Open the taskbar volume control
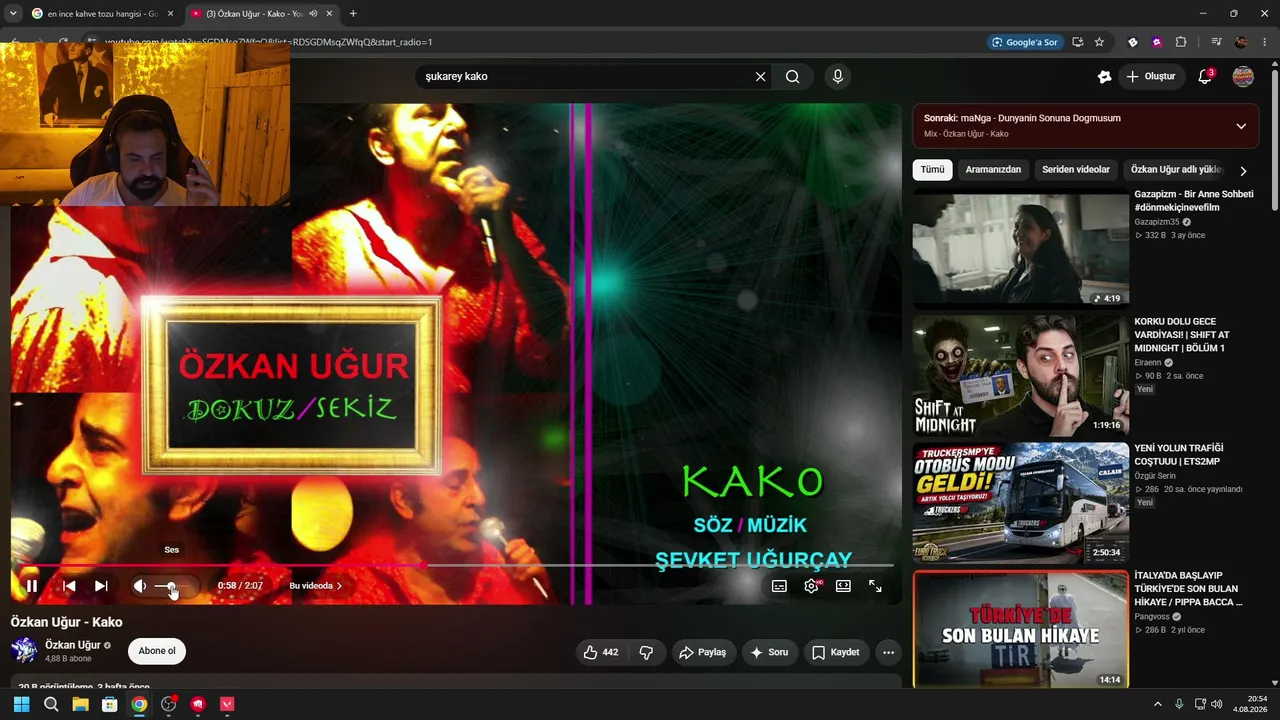 [1216, 704]
